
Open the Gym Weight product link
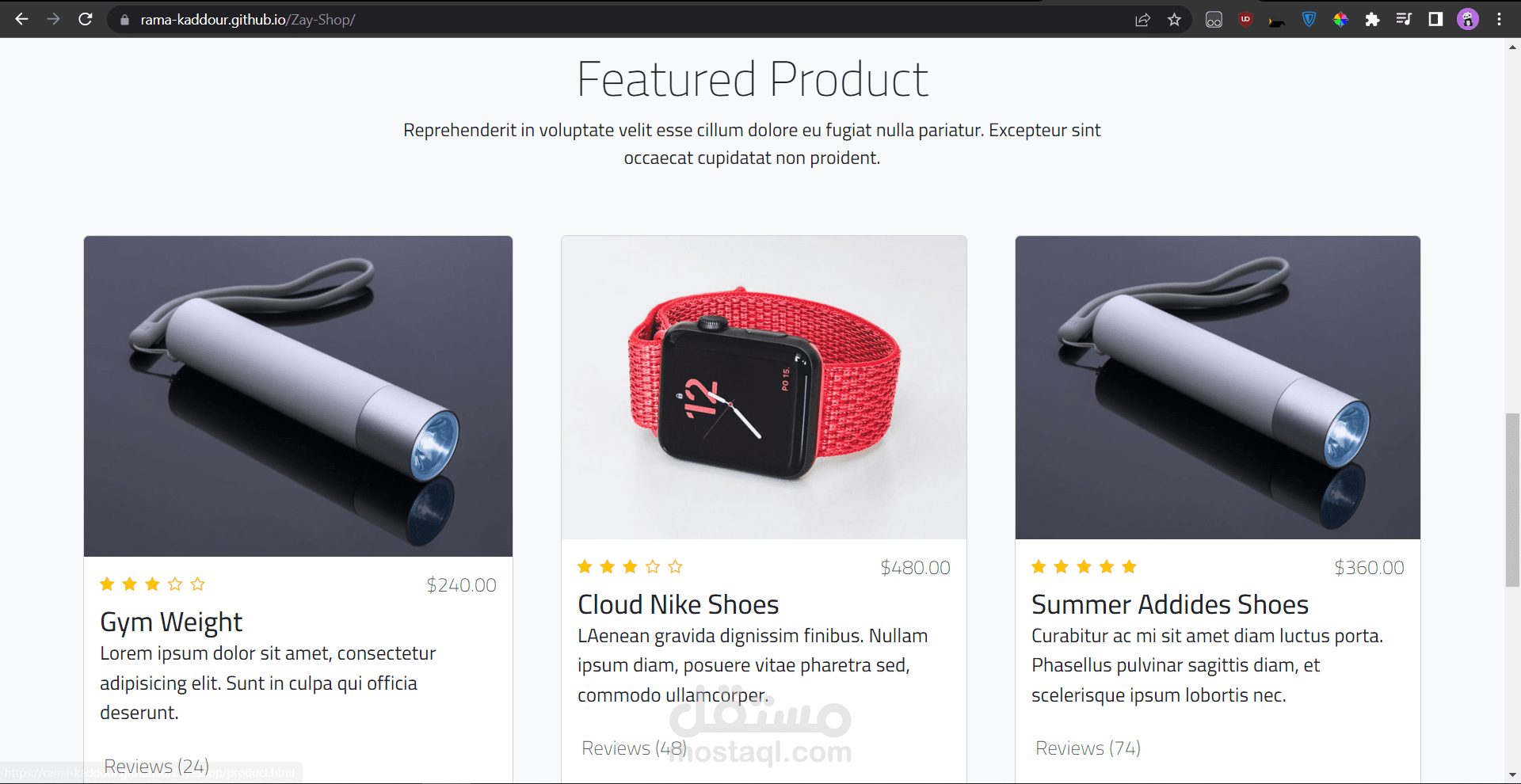[171, 622]
